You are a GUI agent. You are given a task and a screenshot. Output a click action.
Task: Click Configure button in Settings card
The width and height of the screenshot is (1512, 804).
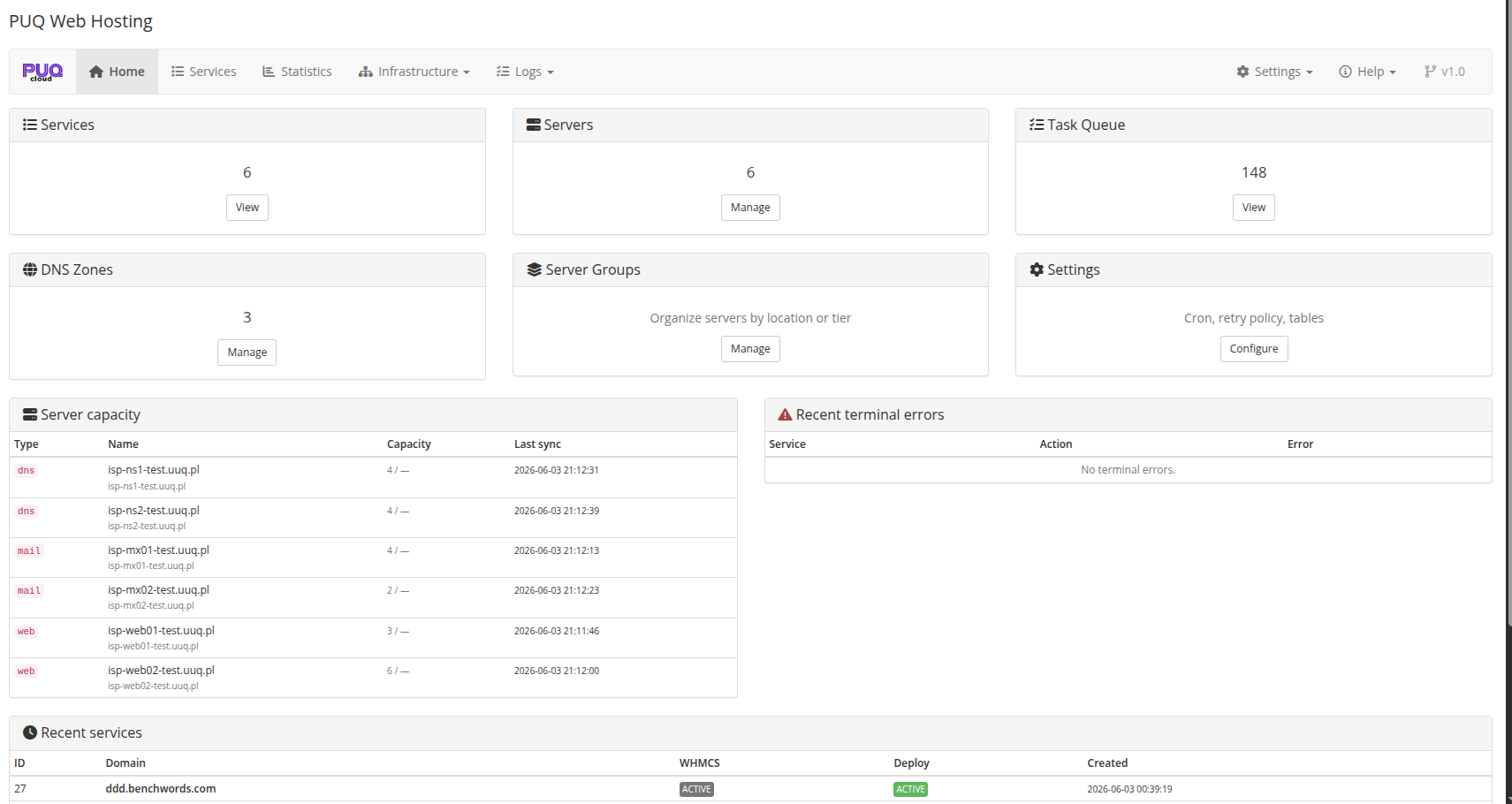[x=1254, y=349]
